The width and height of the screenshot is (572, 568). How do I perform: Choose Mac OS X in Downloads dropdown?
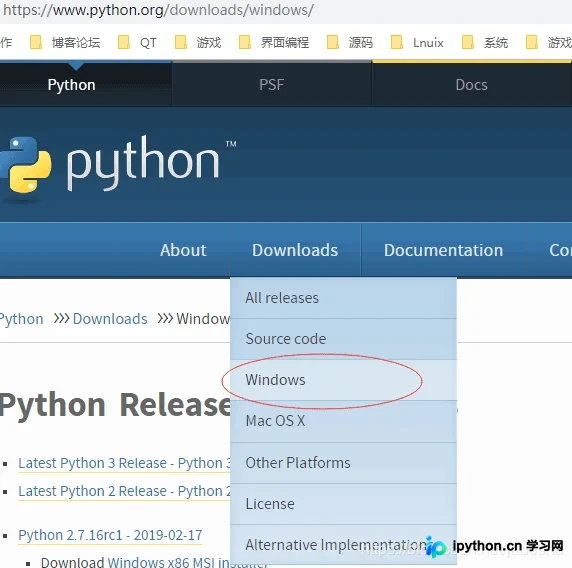click(x=343, y=421)
